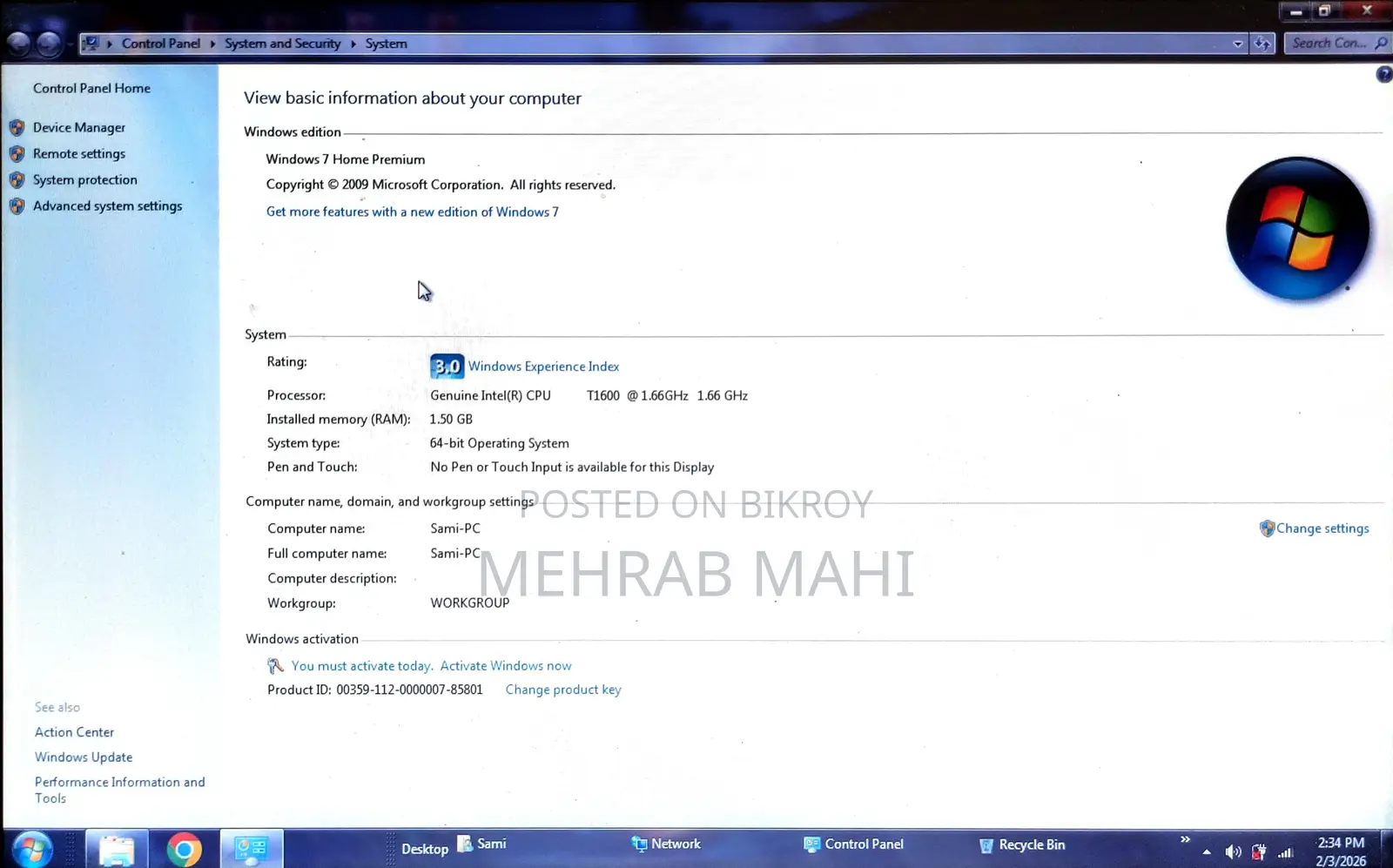The height and width of the screenshot is (868, 1393).
Task: Open Windows Update under See also
Action: pyautogui.click(x=84, y=757)
